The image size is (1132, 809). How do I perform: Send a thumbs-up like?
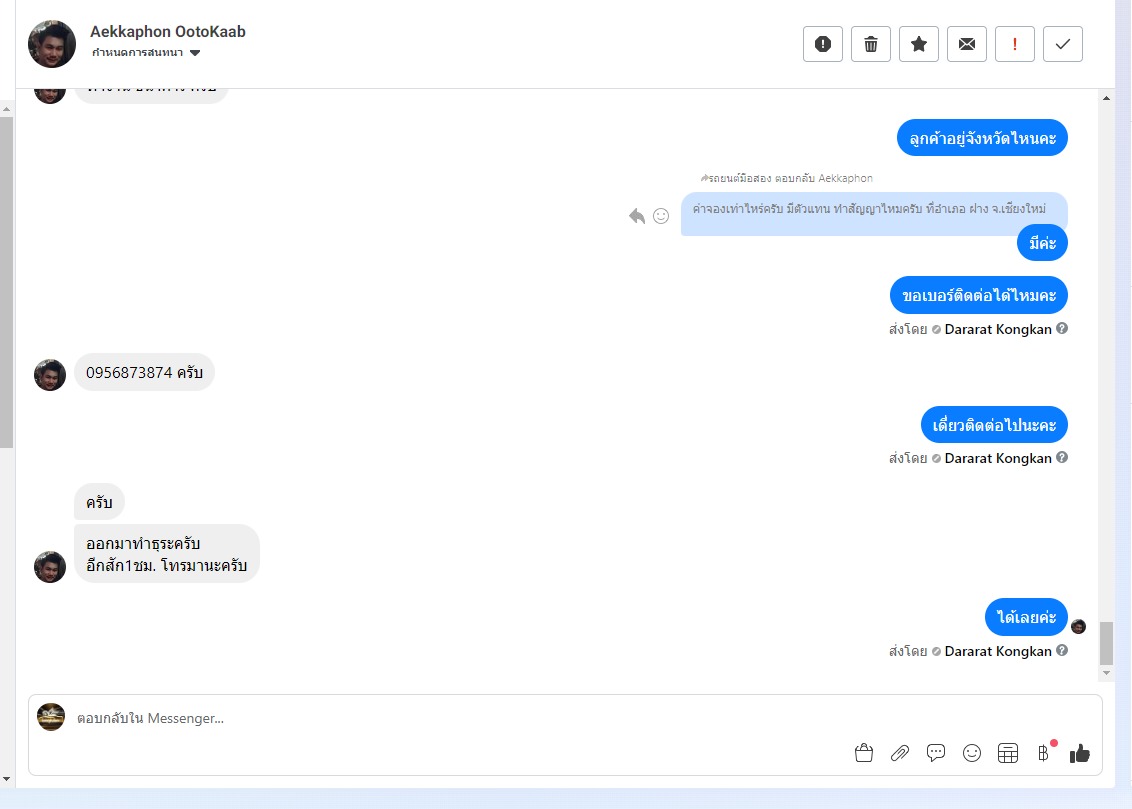[1080, 753]
